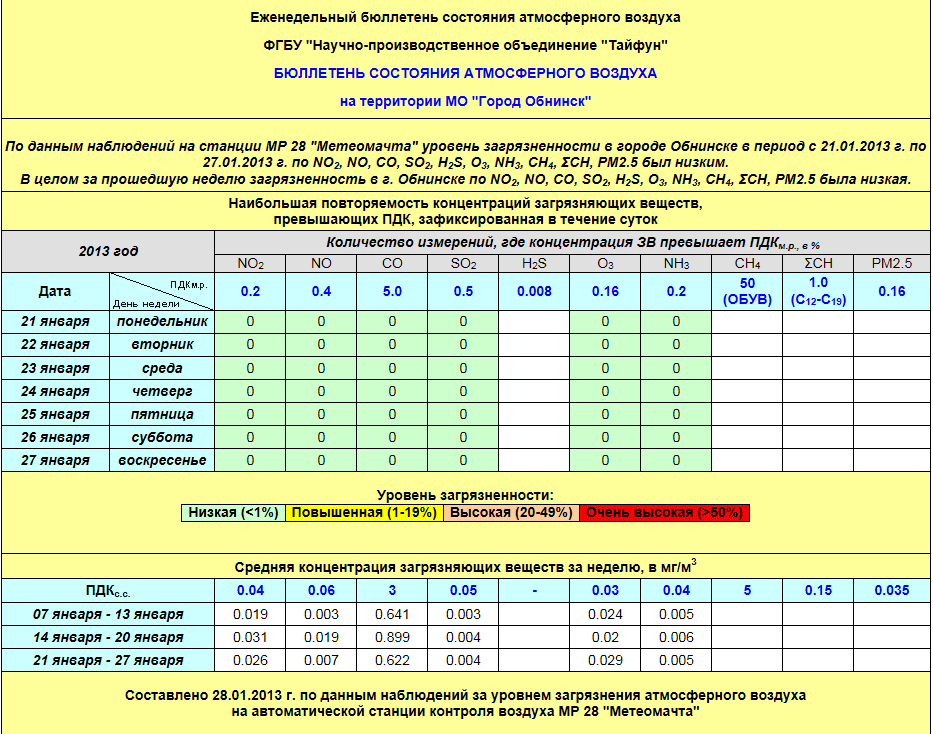Image resolution: width=933 pixels, height=734 pixels.
Task: Click the red Очень высокая (>50%) legend box
Action: (663, 512)
